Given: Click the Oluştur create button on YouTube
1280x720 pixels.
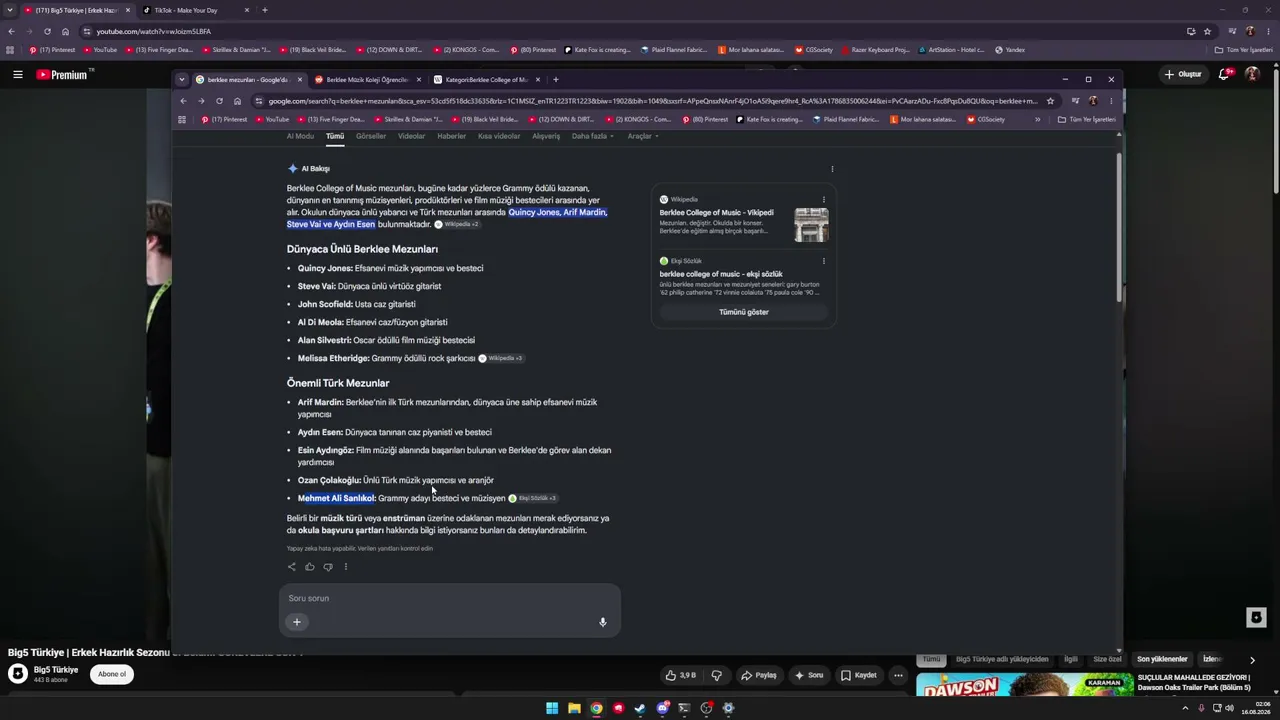Looking at the screenshot, I should pos(1183,74).
